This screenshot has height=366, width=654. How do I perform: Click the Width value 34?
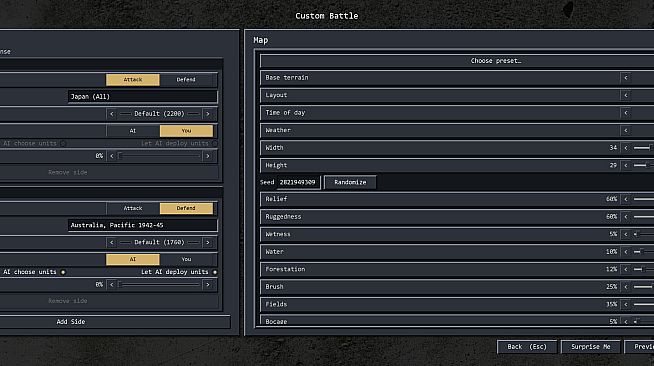[613, 148]
